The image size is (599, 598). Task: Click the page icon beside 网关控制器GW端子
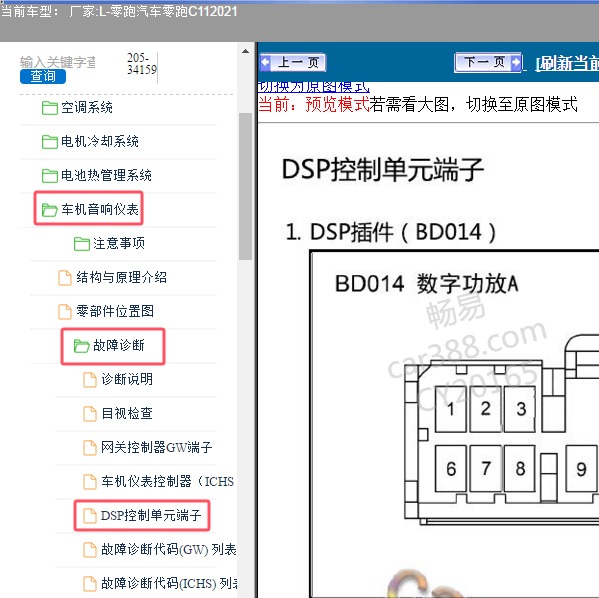pos(90,448)
